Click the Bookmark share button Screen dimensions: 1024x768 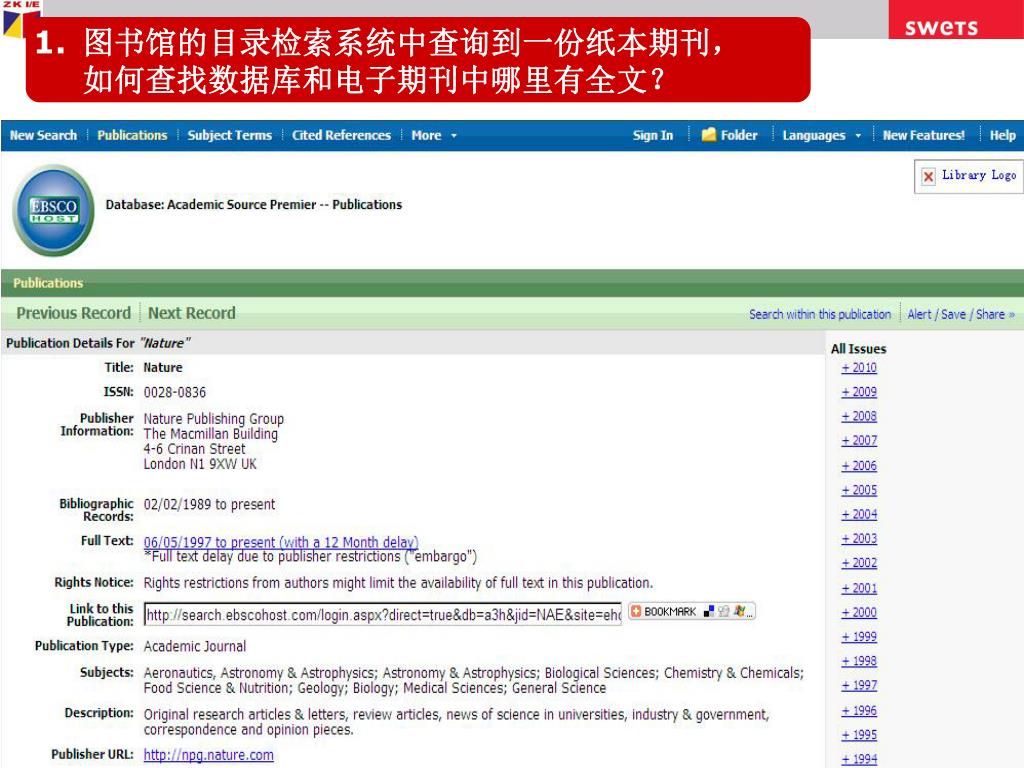pos(691,612)
